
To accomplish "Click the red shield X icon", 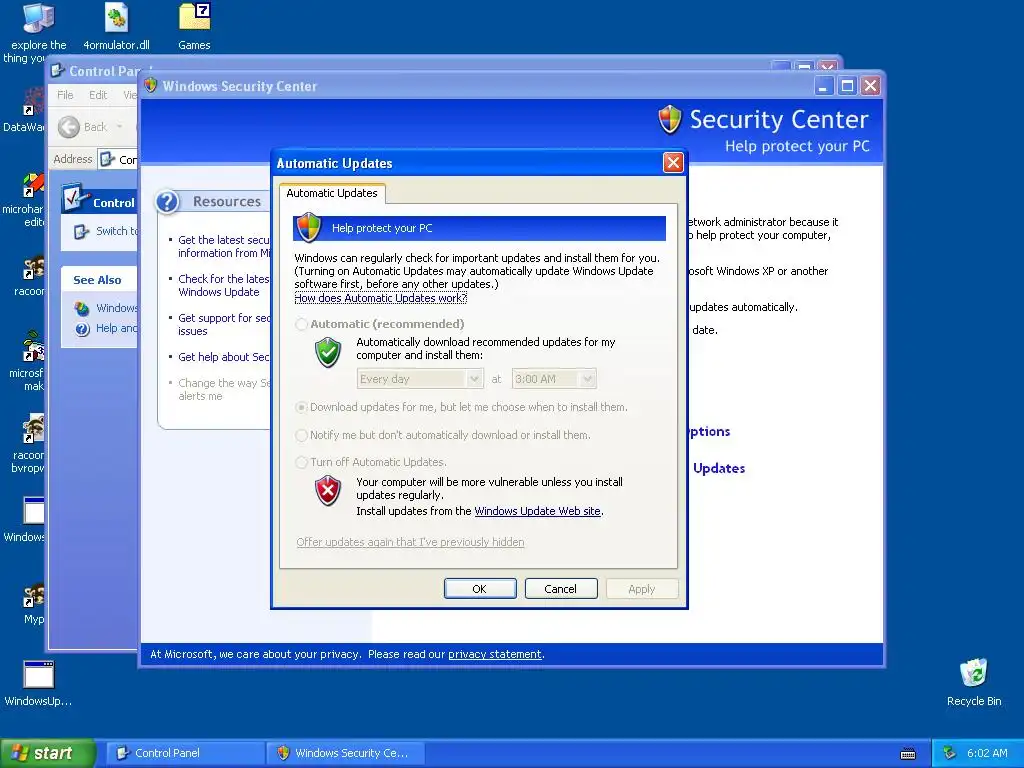I will (328, 490).
